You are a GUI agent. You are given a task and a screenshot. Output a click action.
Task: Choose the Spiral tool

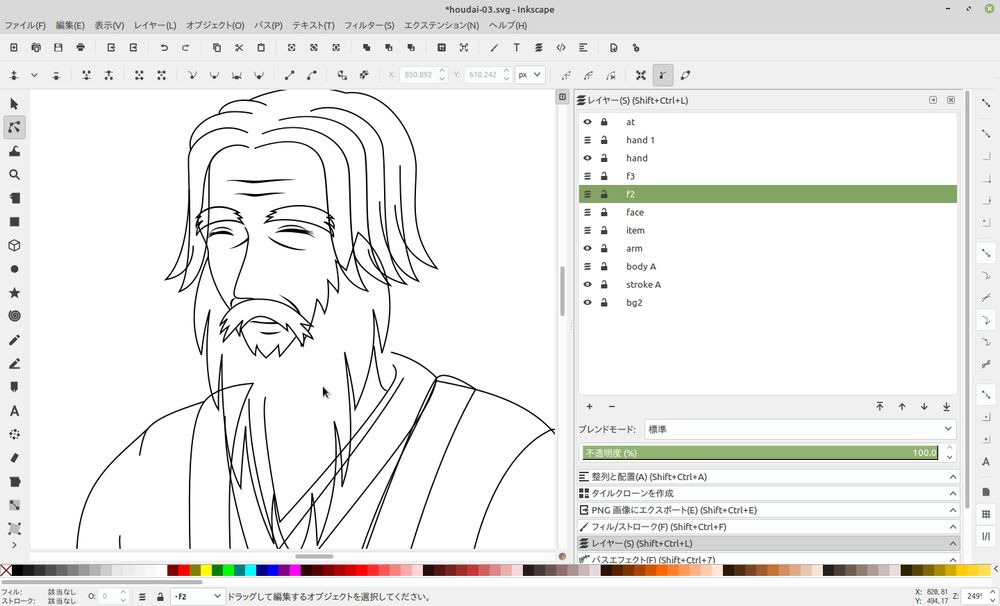coord(14,316)
